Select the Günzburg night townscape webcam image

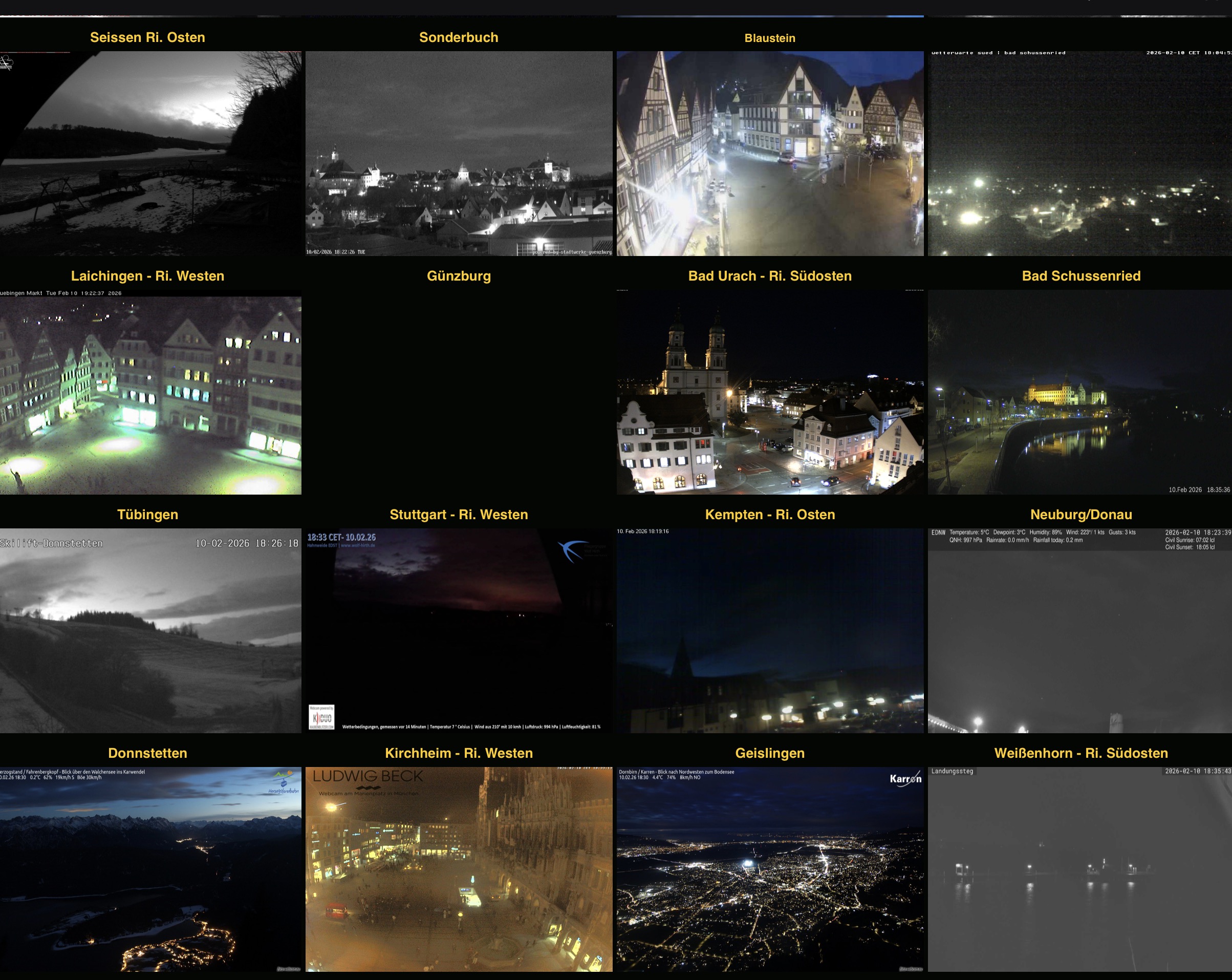[458, 153]
